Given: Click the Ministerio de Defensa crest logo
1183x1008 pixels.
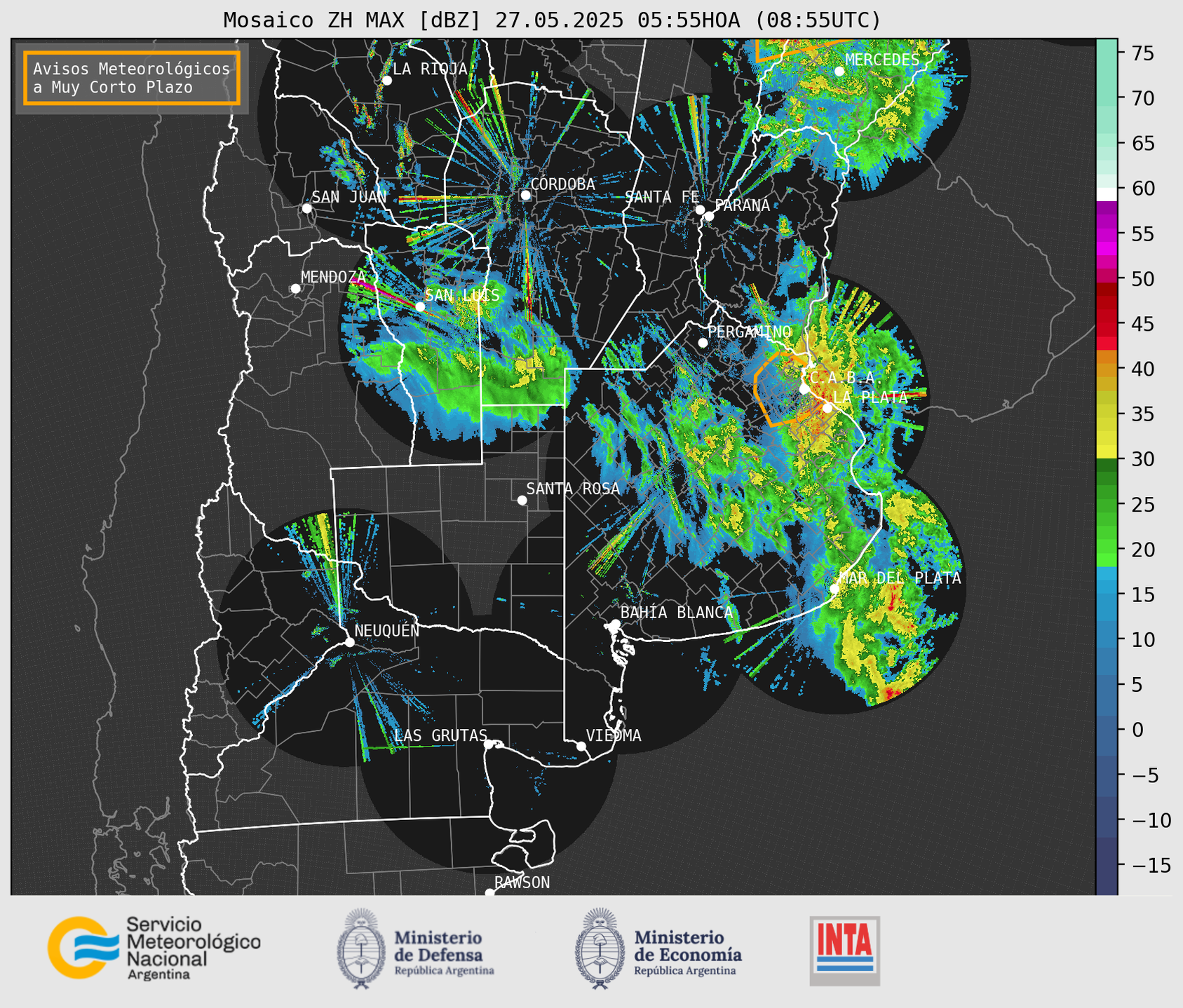Looking at the screenshot, I should click(360, 949).
